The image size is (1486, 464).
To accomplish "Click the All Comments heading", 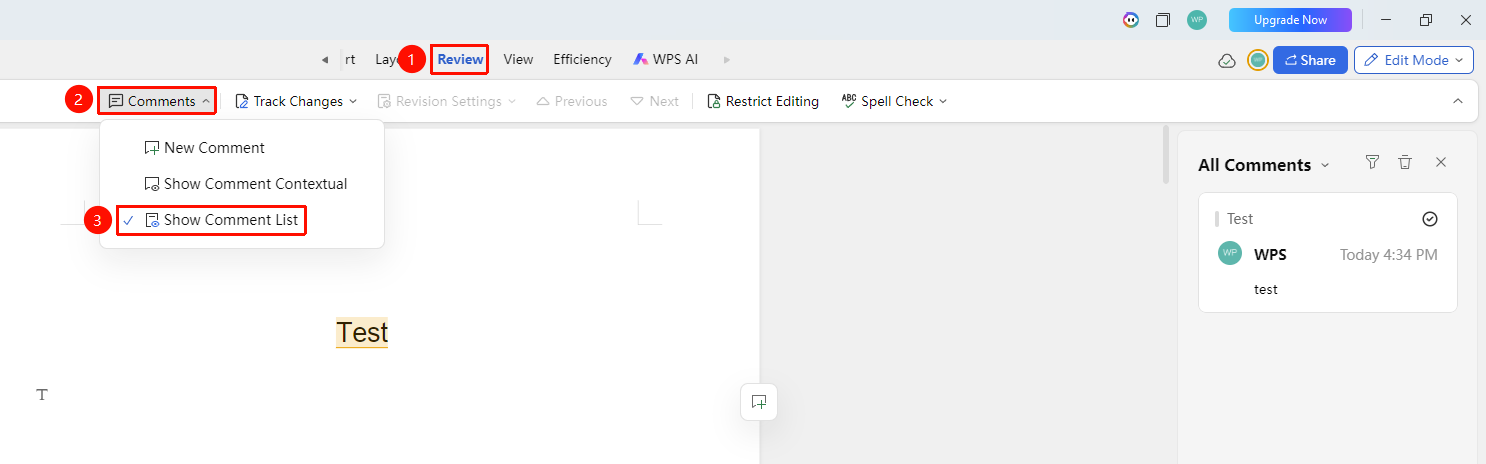I will coord(1254,165).
